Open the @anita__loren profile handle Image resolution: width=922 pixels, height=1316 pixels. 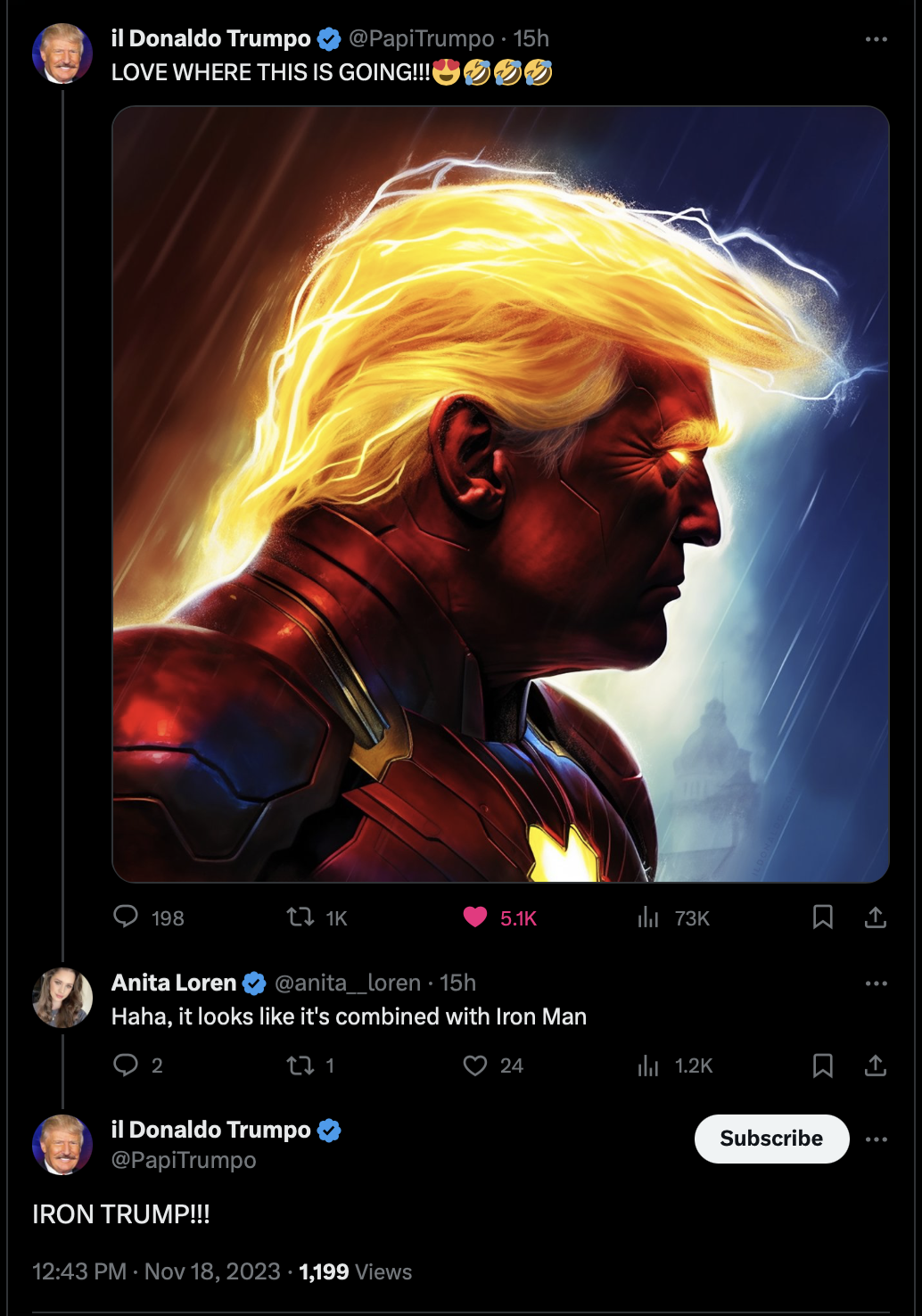click(348, 983)
